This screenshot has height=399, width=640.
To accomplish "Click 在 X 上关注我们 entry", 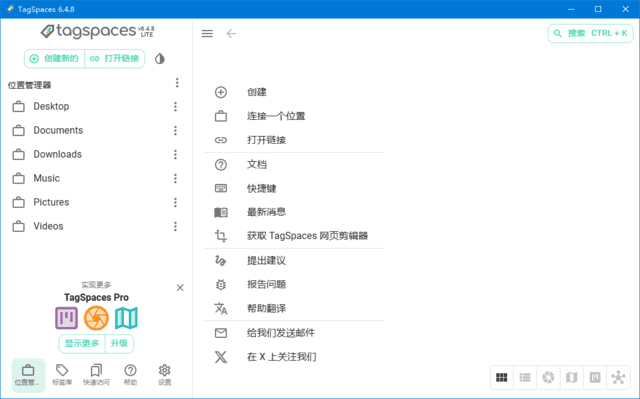I will point(294,357).
